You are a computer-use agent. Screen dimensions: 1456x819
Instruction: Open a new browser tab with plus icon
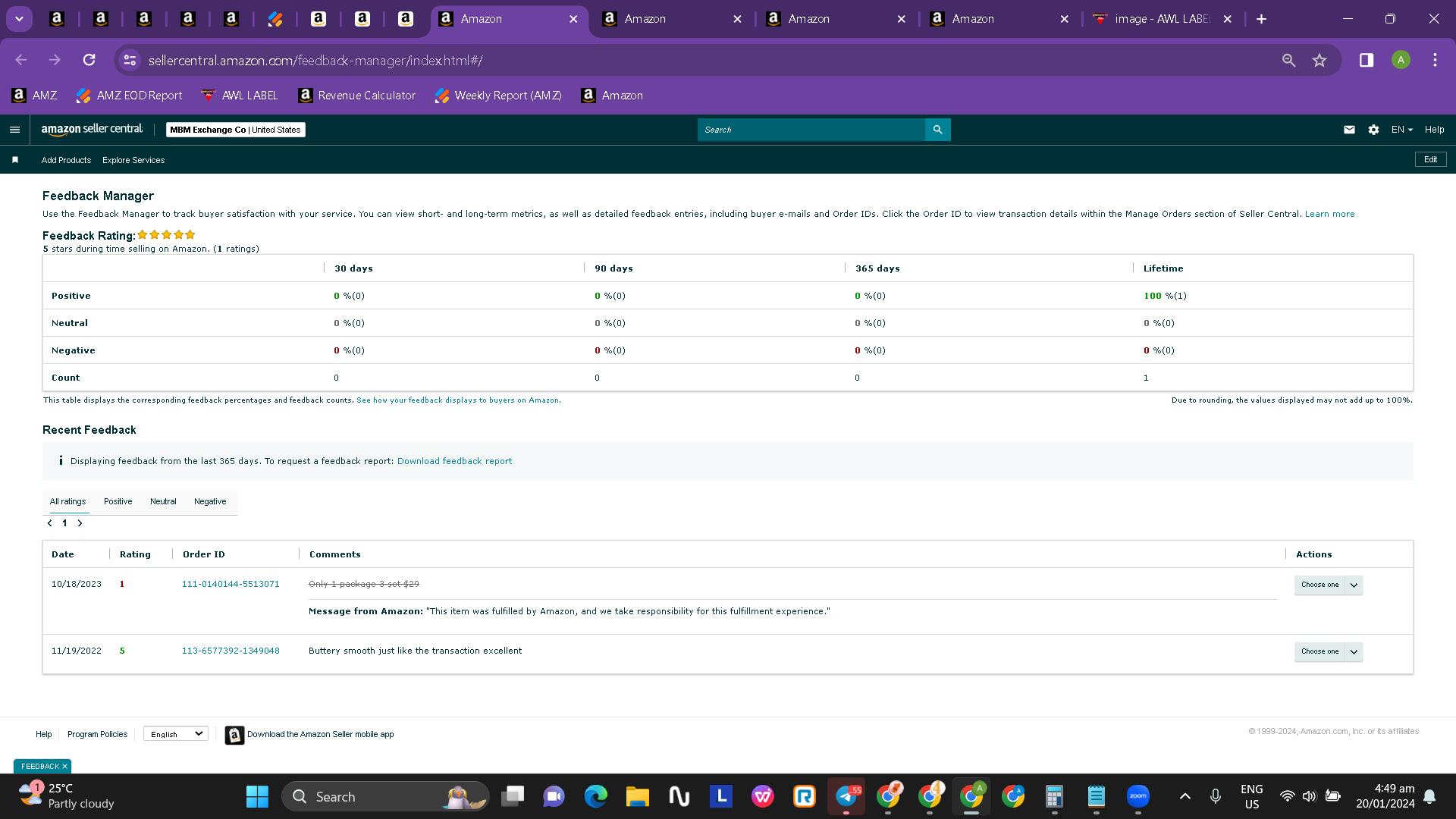point(1261,19)
